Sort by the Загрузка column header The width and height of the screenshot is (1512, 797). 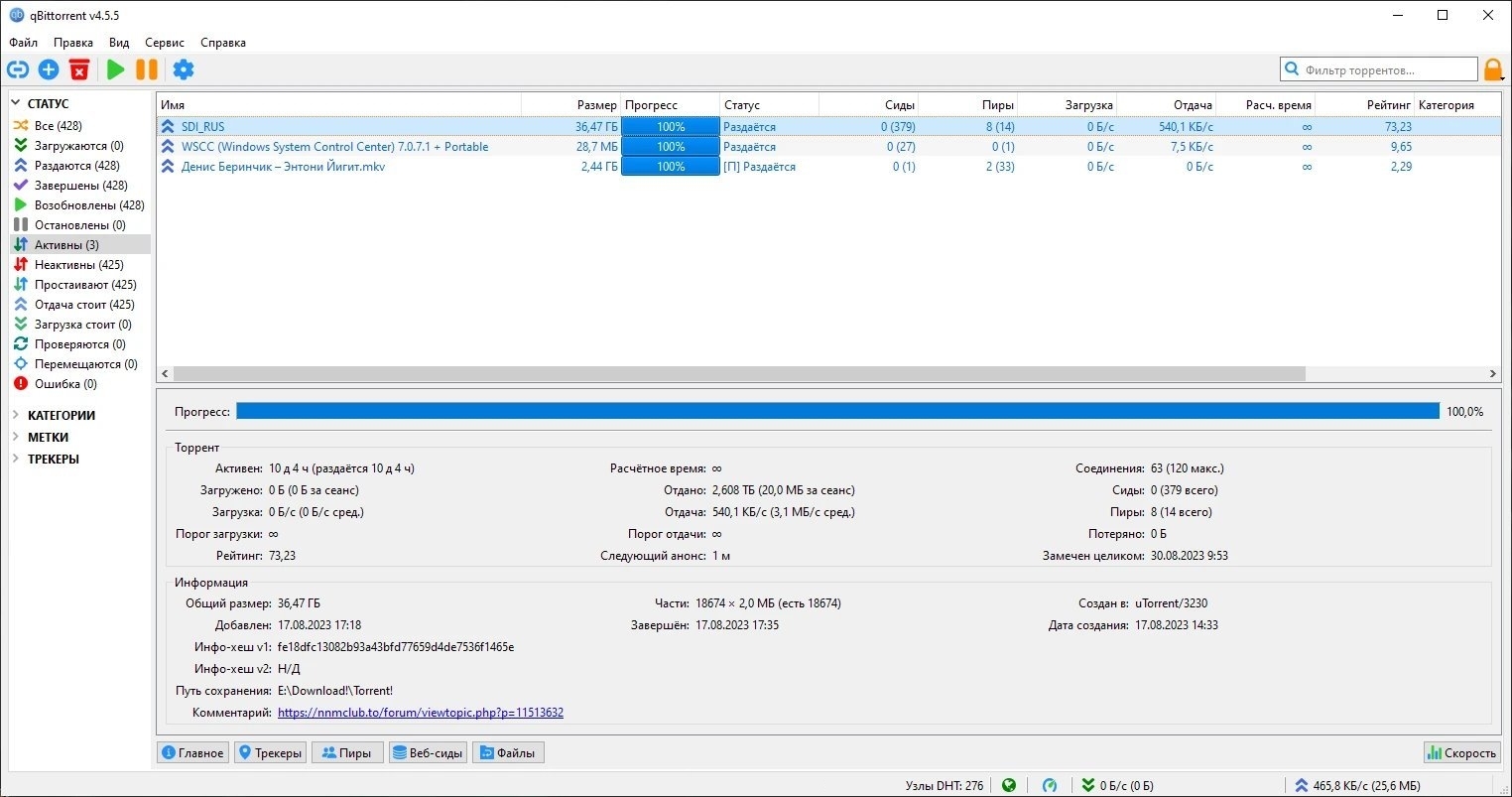(x=1067, y=105)
